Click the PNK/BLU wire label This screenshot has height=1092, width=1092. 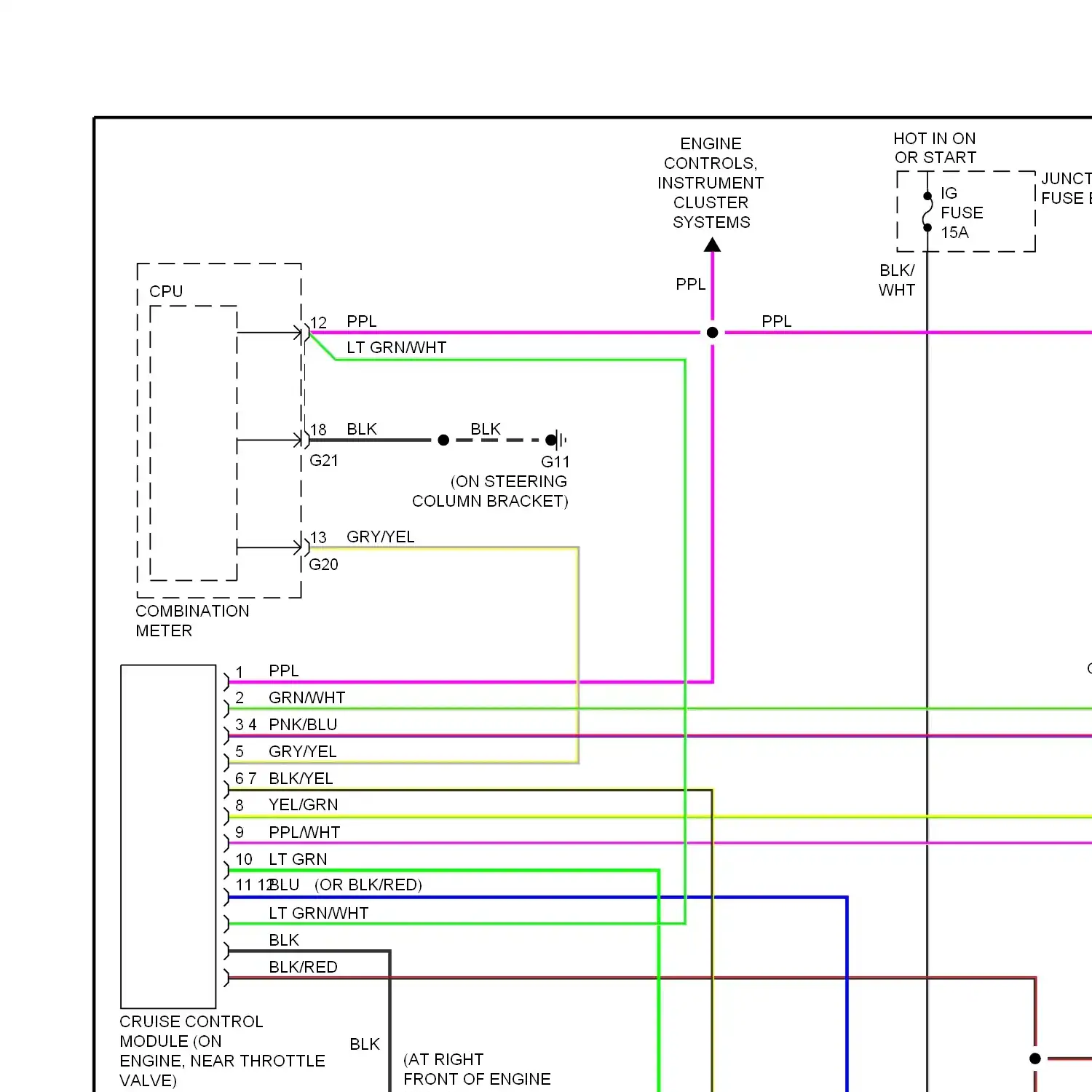(303, 724)
